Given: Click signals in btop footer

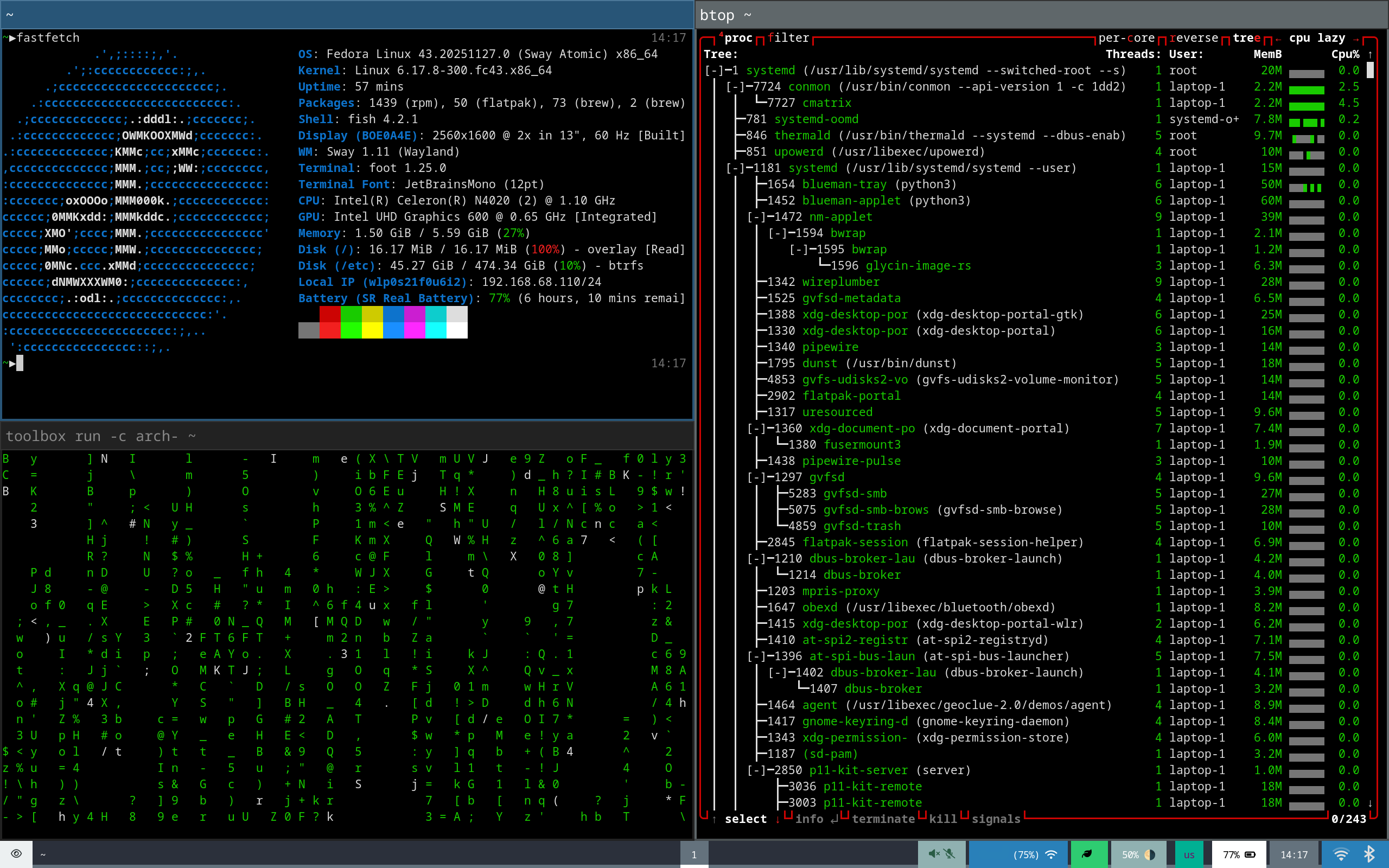Looking at the screenshot, I should pyautogui.click(x=995, y=819).
